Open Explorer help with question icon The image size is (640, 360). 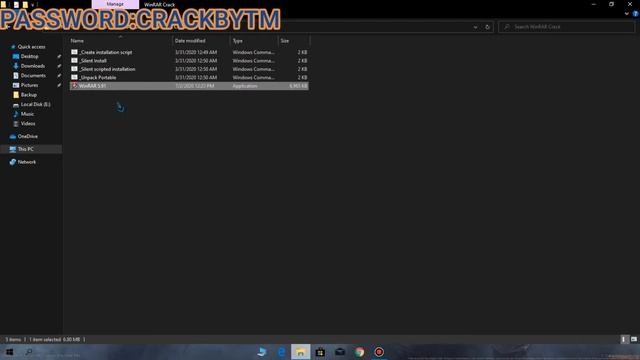[636, 13]
